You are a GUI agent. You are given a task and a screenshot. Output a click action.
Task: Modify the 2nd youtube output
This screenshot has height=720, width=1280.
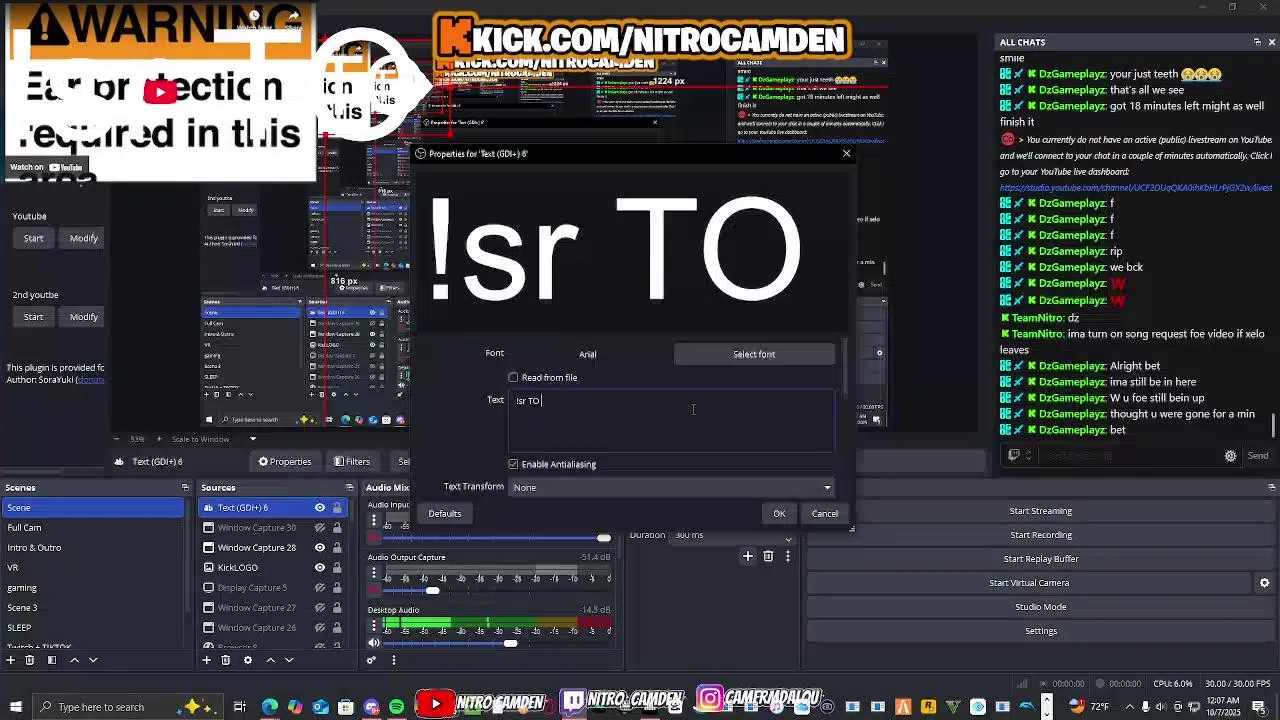(x=84, y=317)
